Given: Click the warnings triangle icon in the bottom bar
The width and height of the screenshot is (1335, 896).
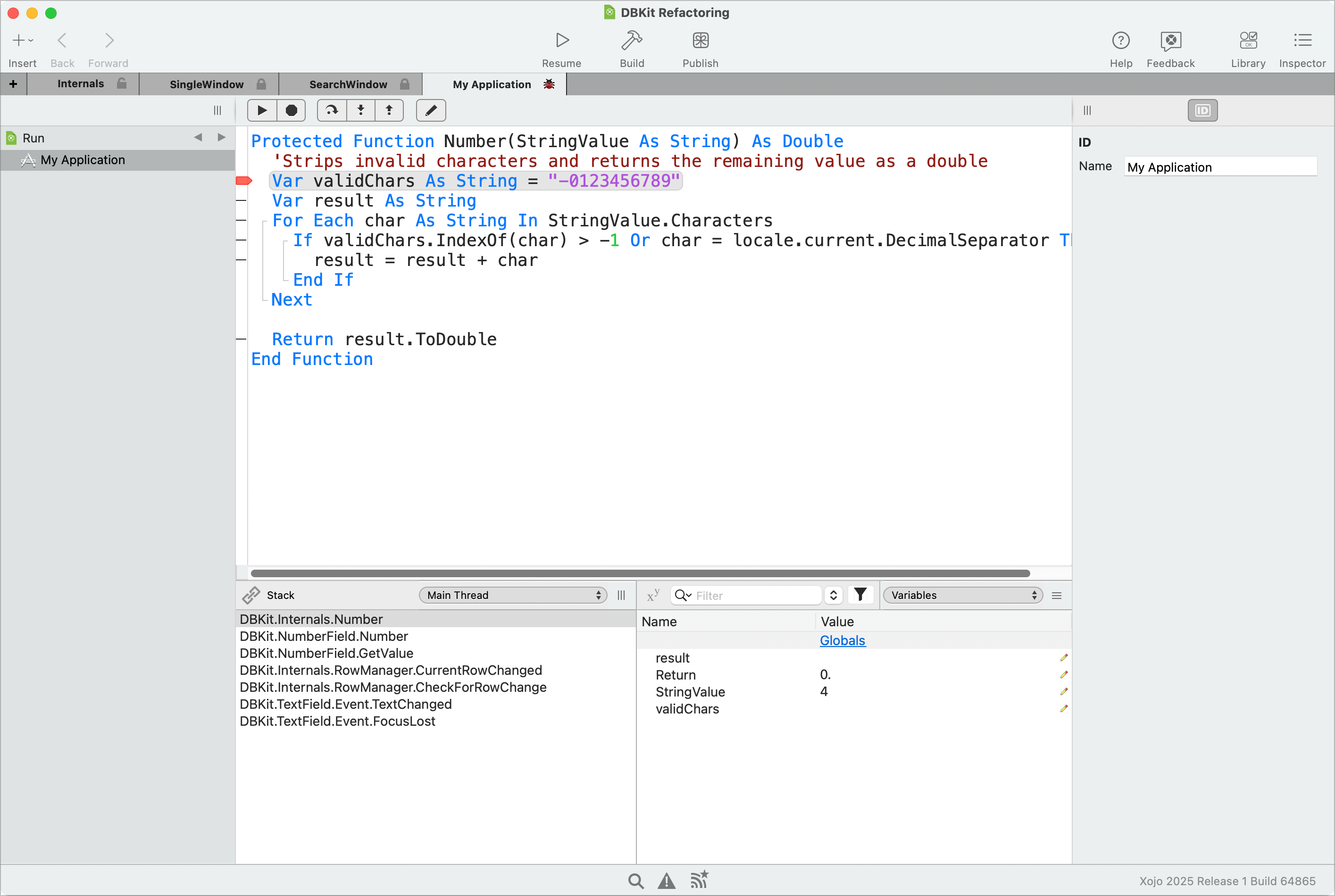Looking at the screenshot, I should pos(667,880).
